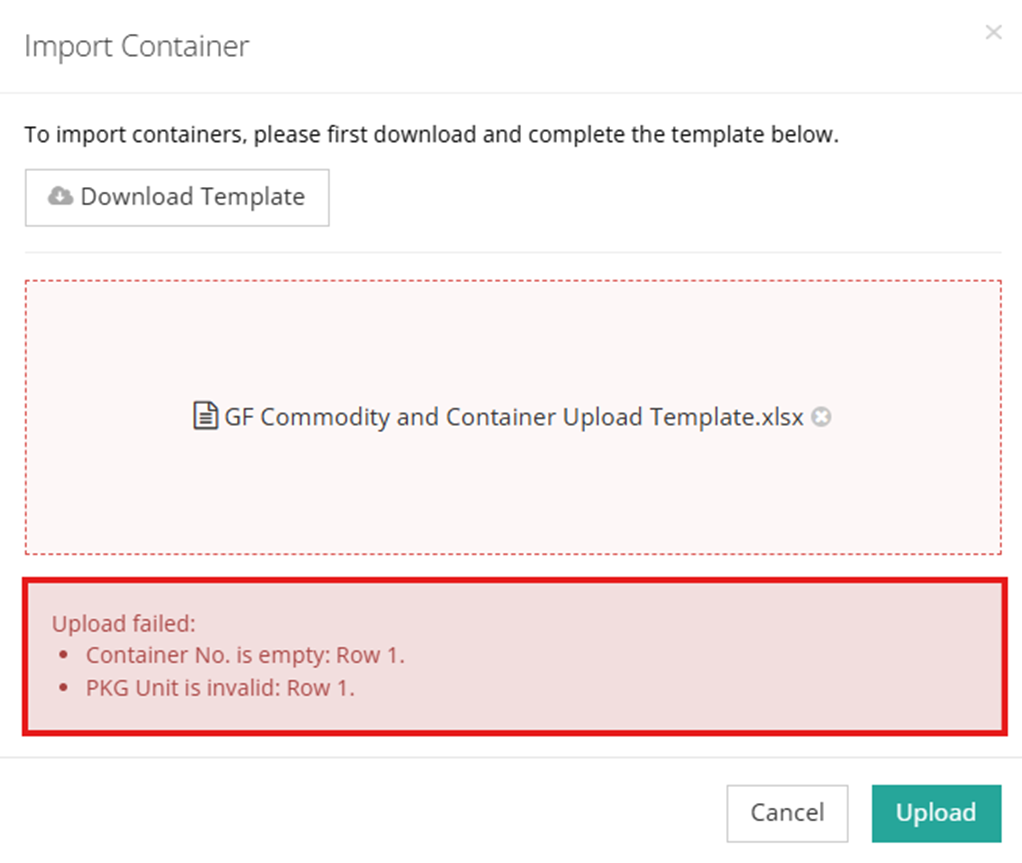Click the blank header area right of title
The image size is (1022, 863).
coord(600,46)
